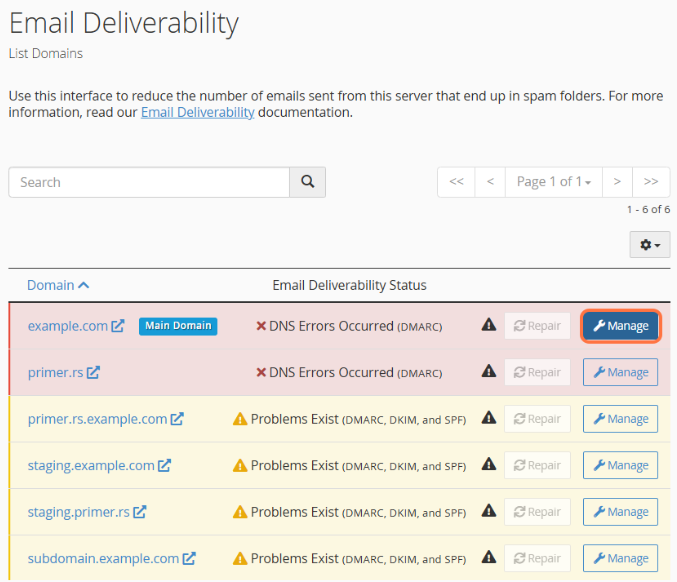This screenshot has width=677, height=582.
Task: Click Repair for subdomain.example.com
Action: click(537, 558)
